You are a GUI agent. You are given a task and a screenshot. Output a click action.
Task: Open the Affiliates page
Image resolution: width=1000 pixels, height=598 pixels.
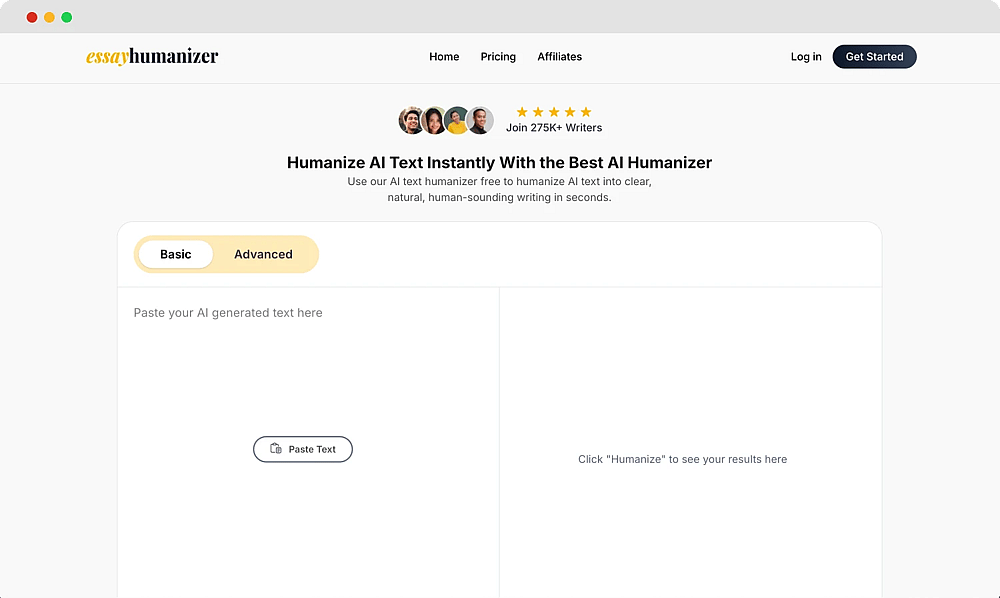tap(559, 57)
